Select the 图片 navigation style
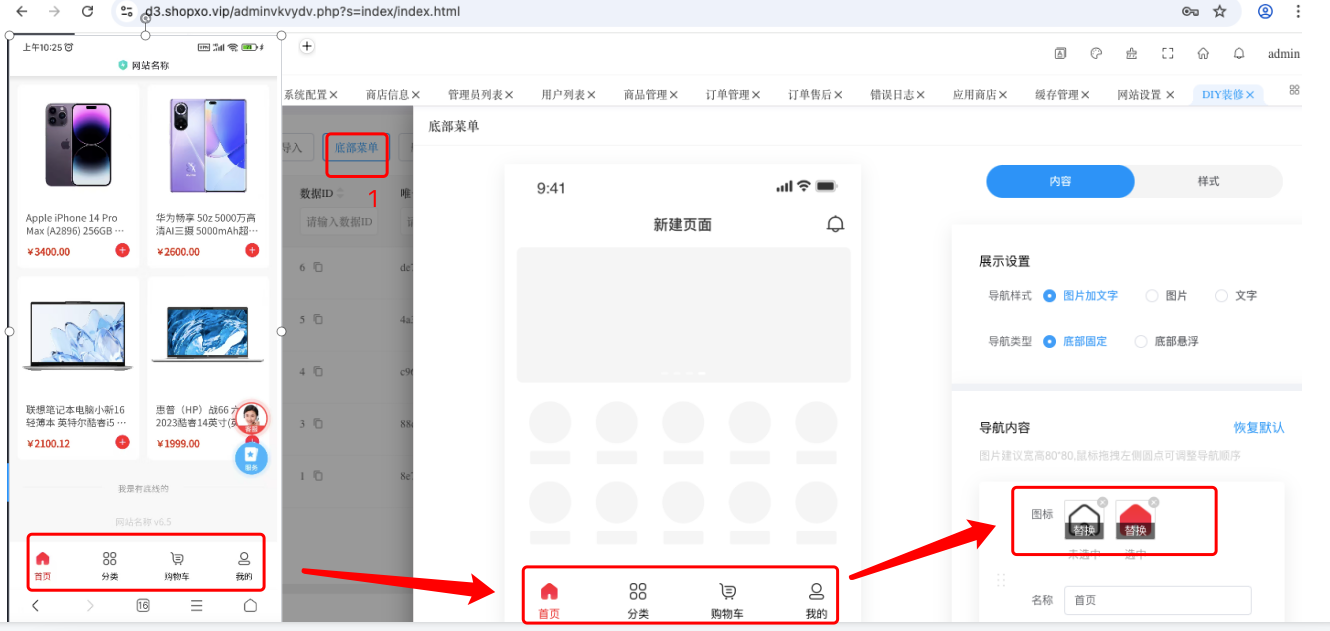This screenshot has width=1330, height=631. coord(1166,296)
